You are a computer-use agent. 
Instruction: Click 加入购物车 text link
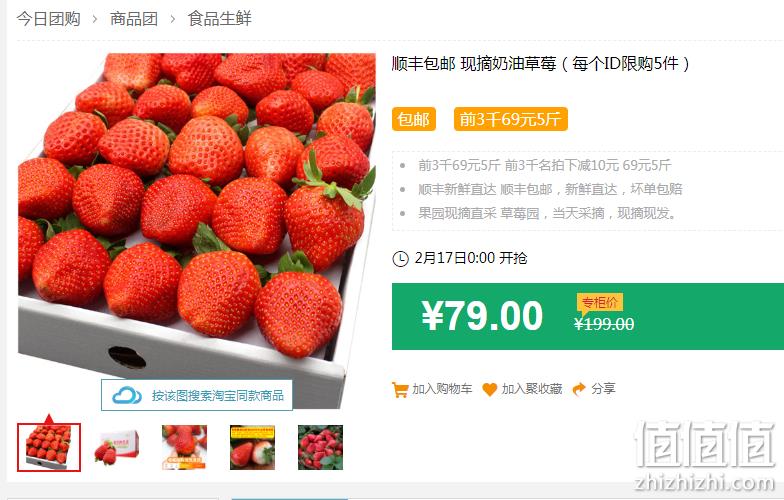(442, 389)
